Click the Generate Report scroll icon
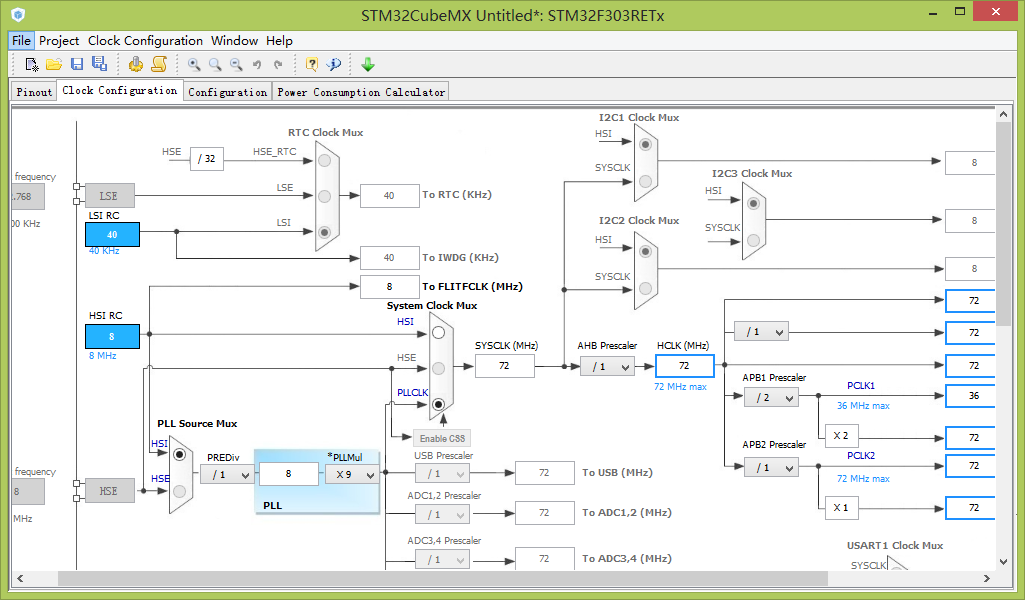Screen dimensions: 1025x600 [159, 64]
